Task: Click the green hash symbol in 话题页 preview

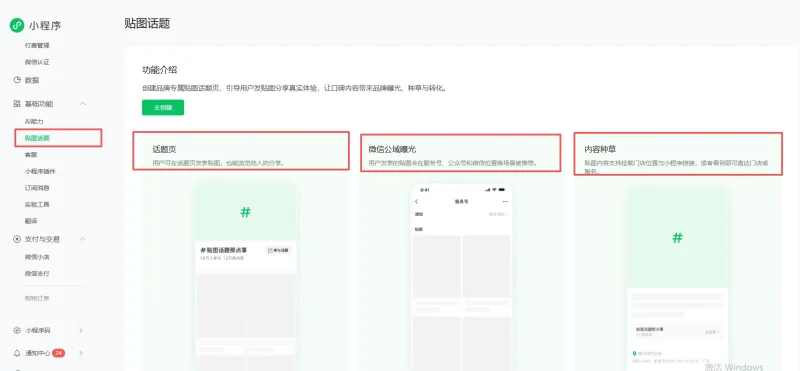Action: (x=245, y=212)
